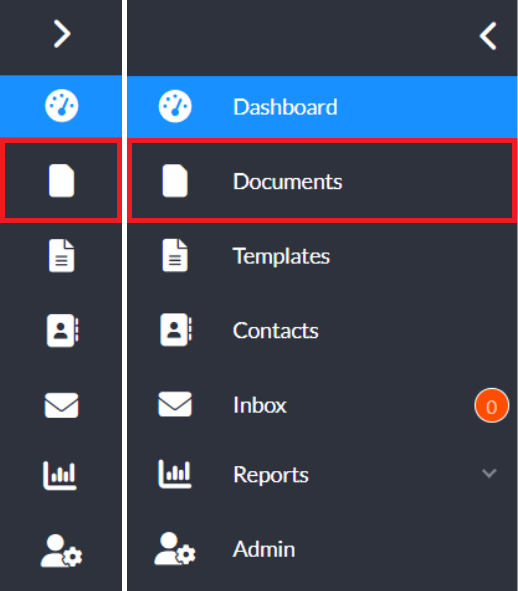Open the templates page icon in collapsed sidebar
The image size is (518, 591).
[61, 255]
